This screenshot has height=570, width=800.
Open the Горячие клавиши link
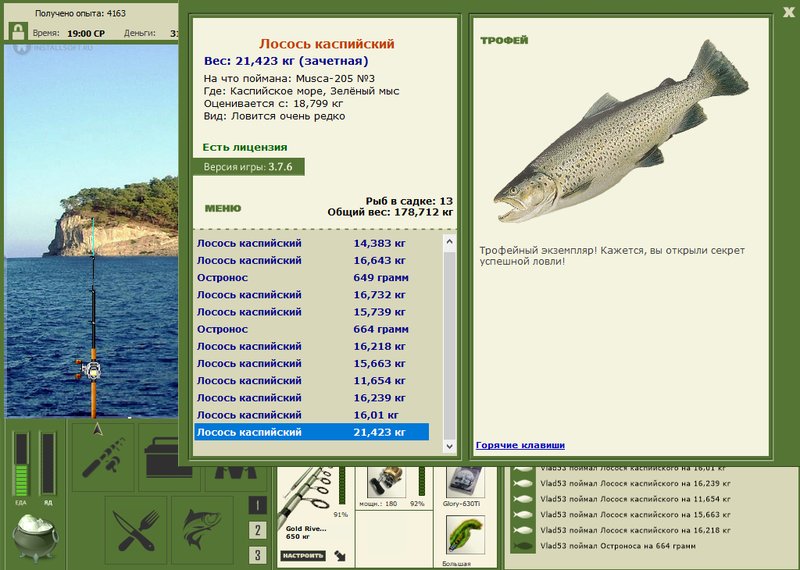pyautogui.click(x=520, y=445)
